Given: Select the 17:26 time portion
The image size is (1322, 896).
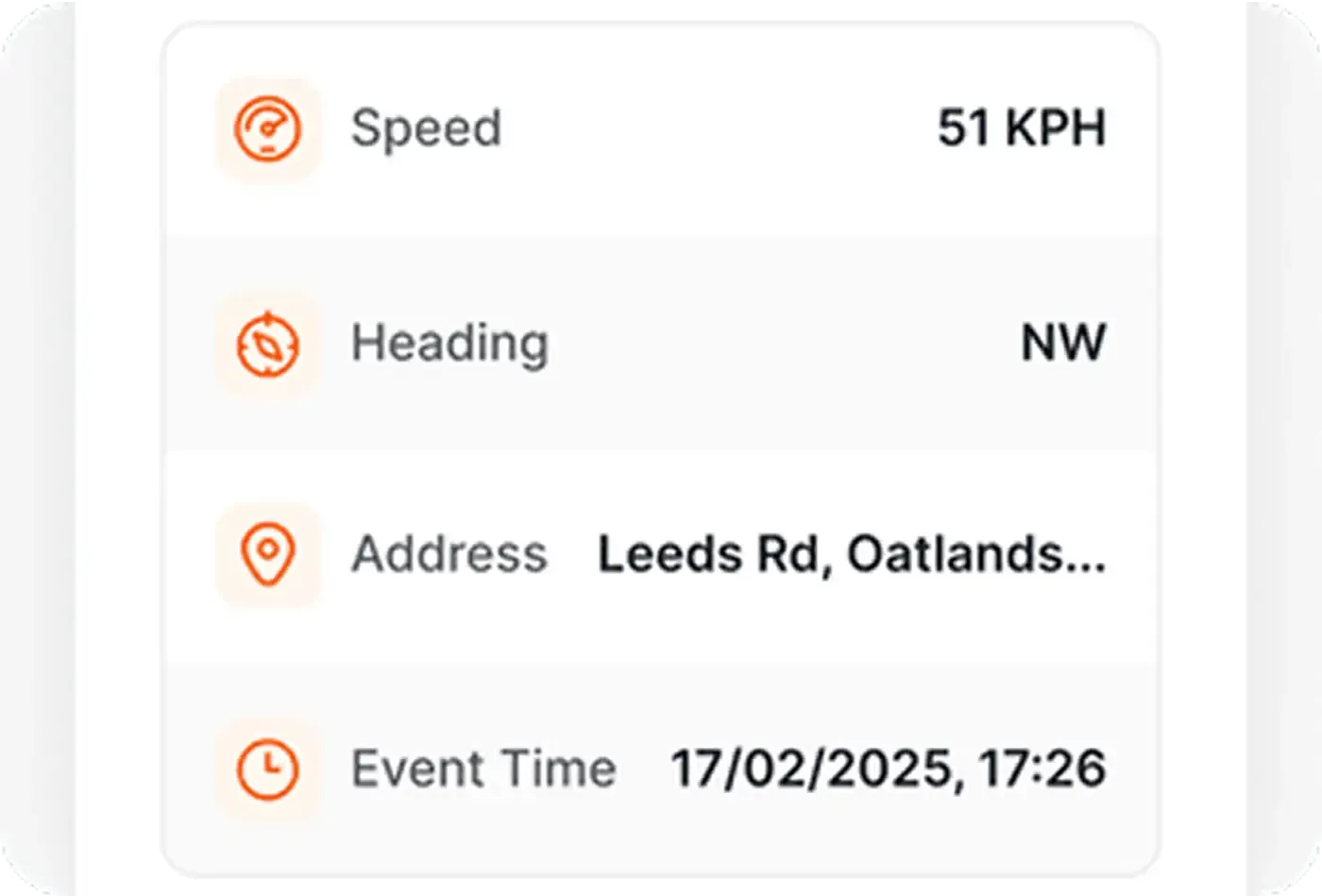Looking at the screenshot, I should [x=1042, y=769].
